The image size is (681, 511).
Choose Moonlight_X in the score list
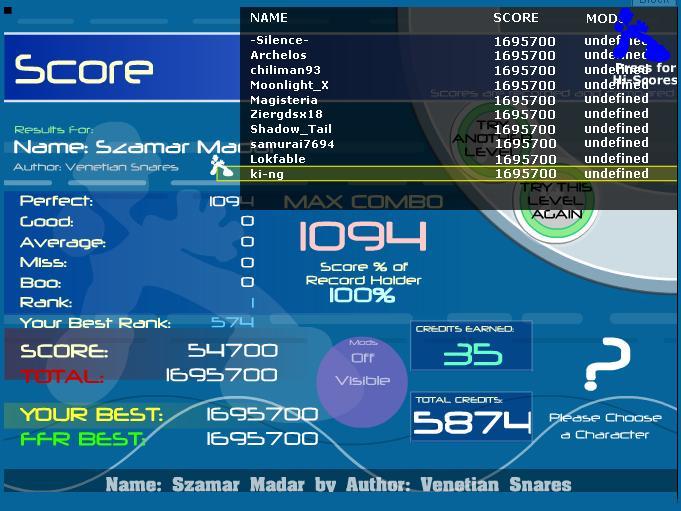click(289, 85)
